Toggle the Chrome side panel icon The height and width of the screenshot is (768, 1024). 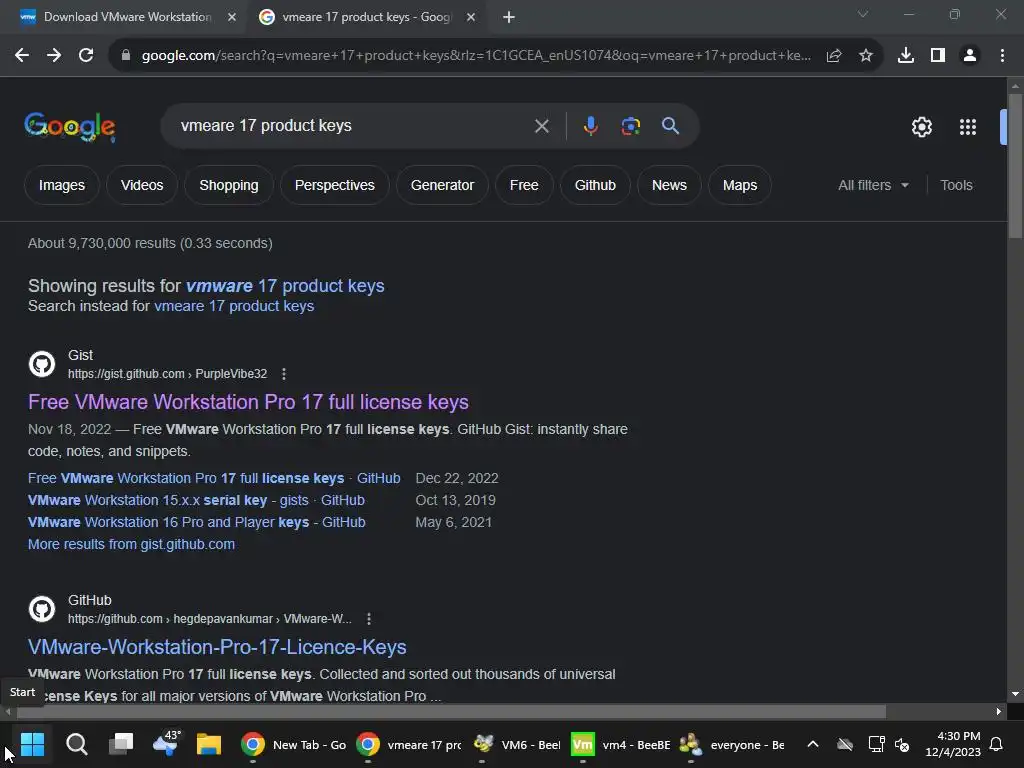[x=938, y=56]
